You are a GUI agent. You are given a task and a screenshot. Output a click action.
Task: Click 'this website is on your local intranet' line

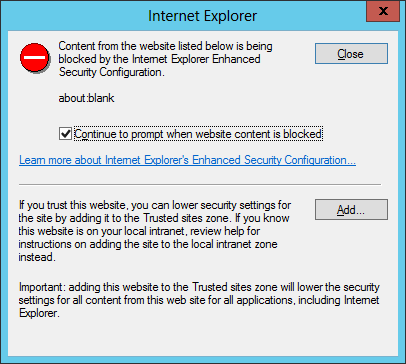tap(139, 231)
